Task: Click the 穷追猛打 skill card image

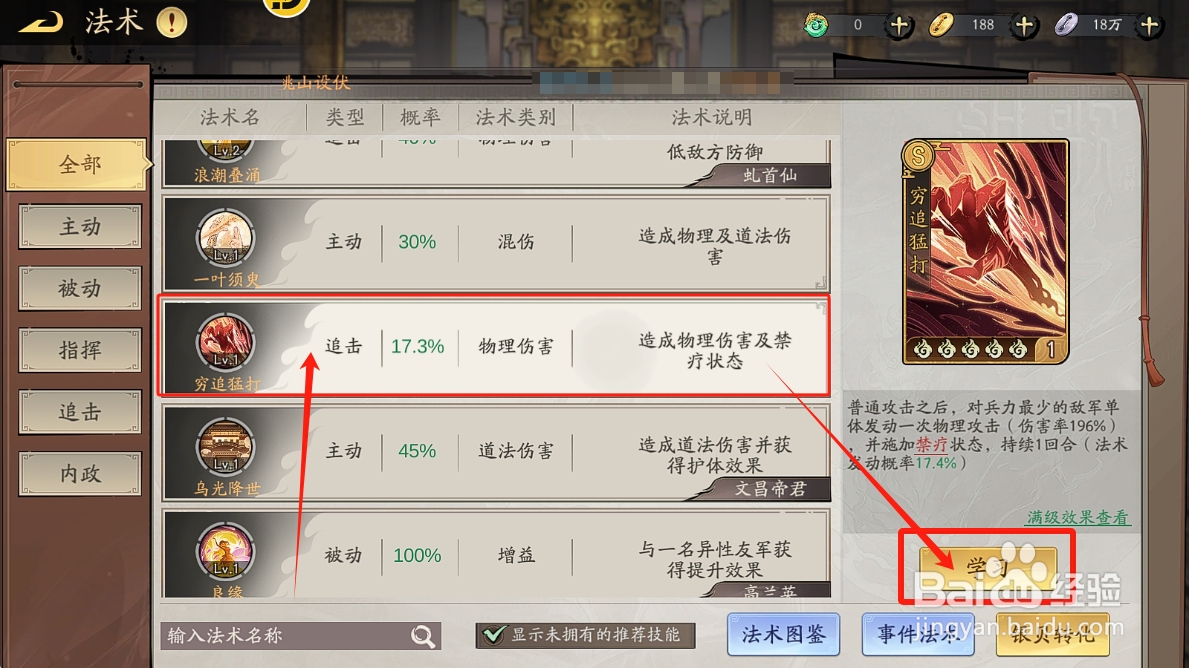Action: (985, 252)
